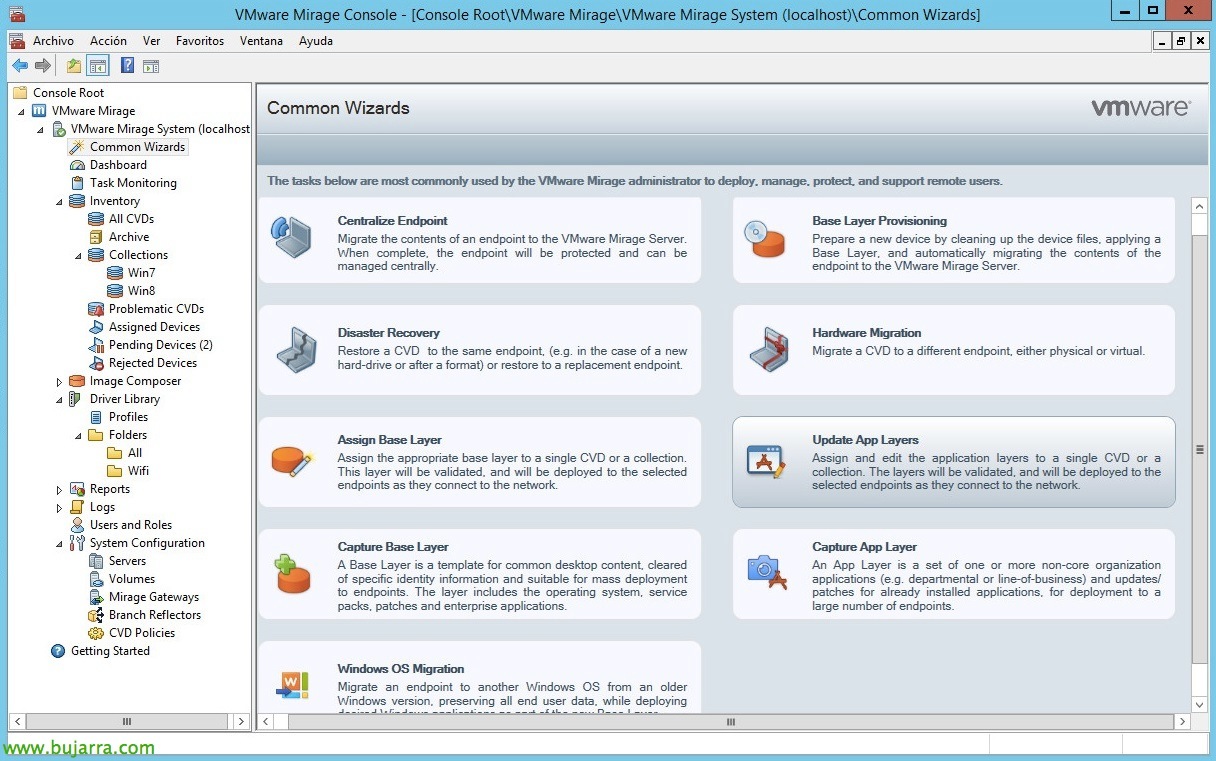Image resolution: width=1216 pixels, height=761 pixels.
Task: Collapse the Driver Library node
Action: 60,399
